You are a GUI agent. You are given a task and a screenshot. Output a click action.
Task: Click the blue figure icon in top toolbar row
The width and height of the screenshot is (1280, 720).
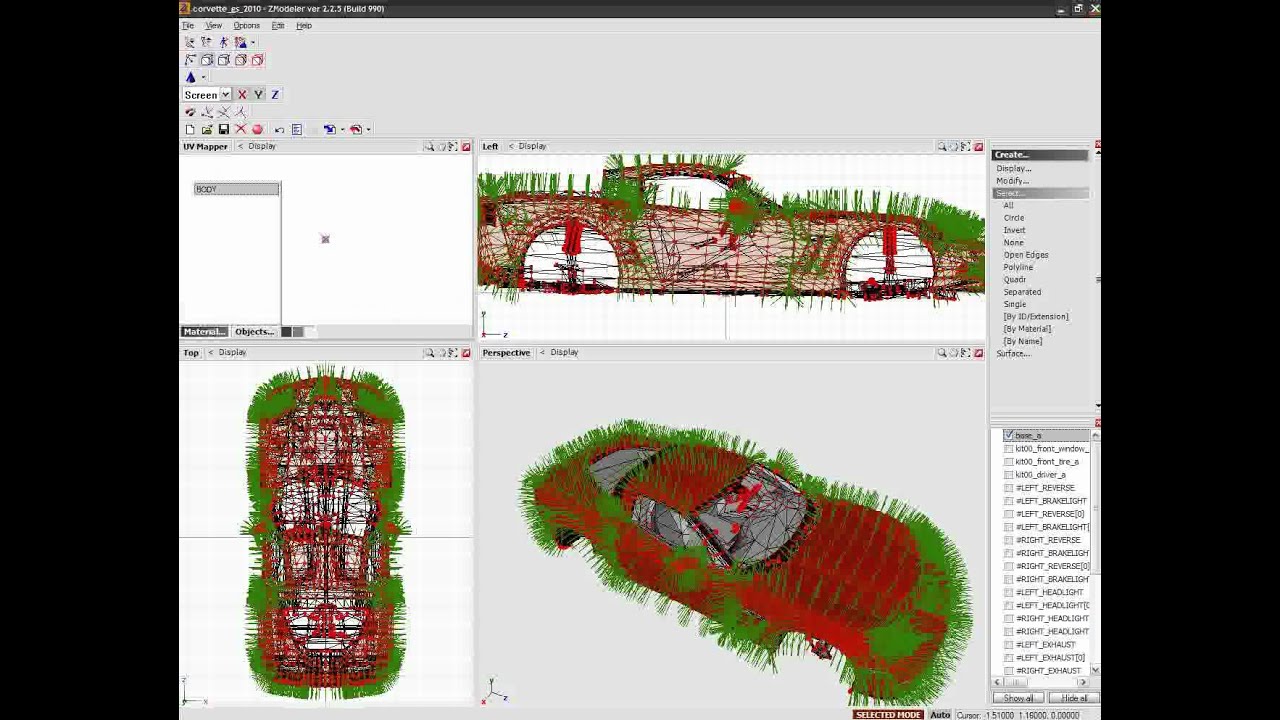point(224,42)
